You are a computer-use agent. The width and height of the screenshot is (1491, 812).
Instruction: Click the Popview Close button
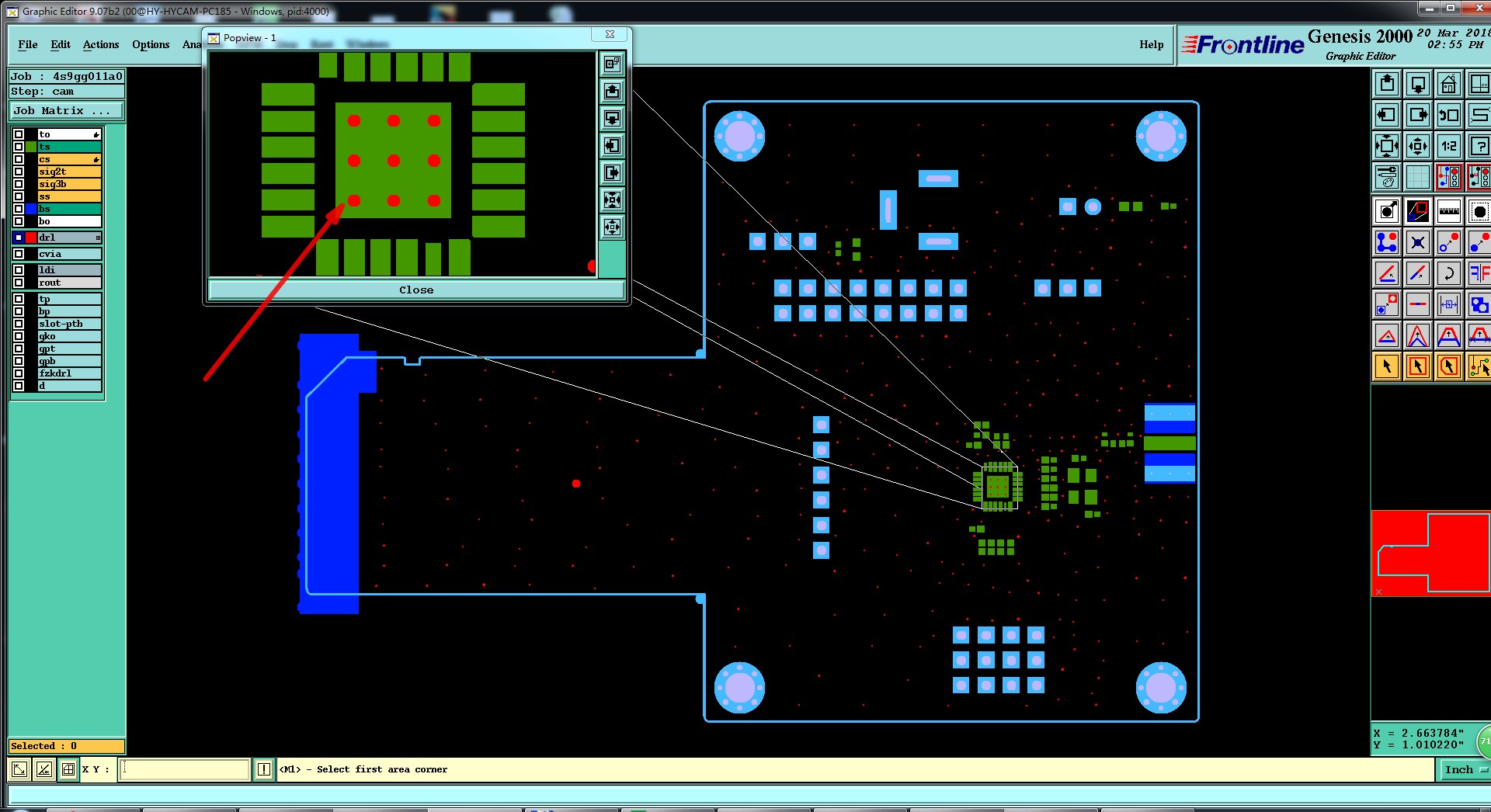tap(416, 290)
